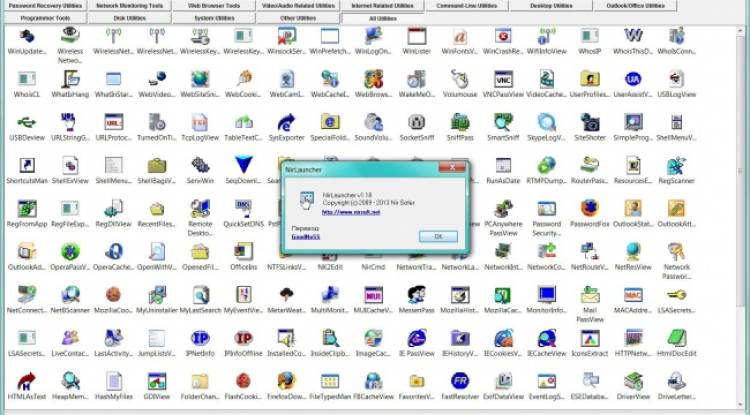750x415 pixels.
Task: Launch the HtmlDocEdit utility
Action: coord(676,339)
